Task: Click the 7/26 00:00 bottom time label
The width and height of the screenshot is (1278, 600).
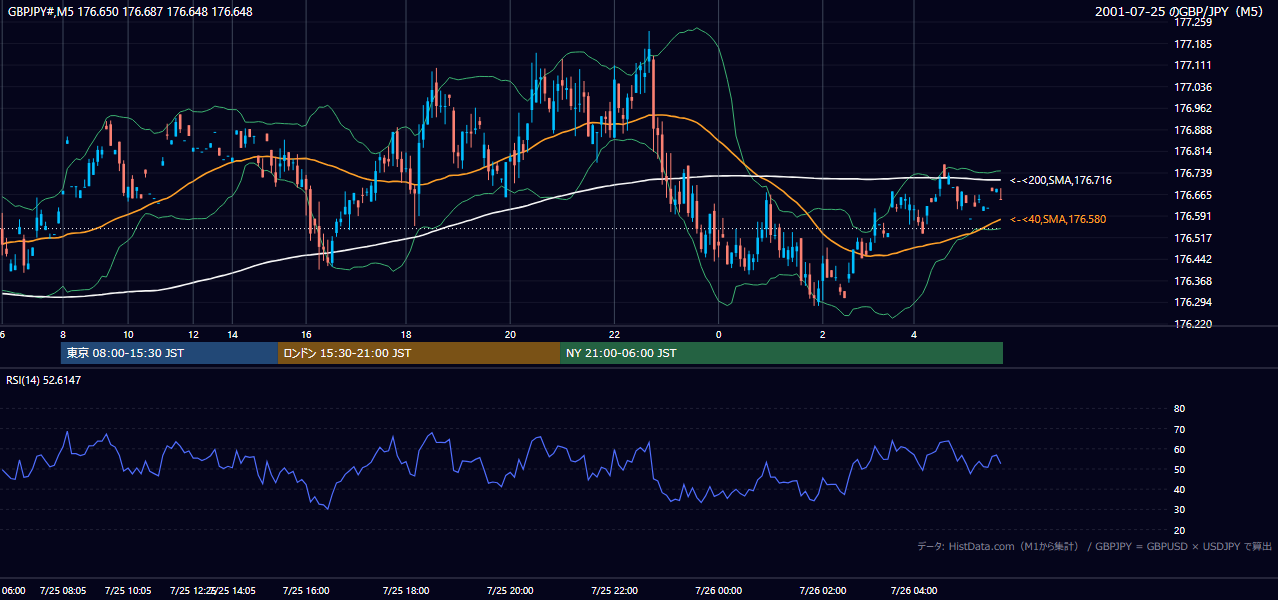Action: coord(718,591)
